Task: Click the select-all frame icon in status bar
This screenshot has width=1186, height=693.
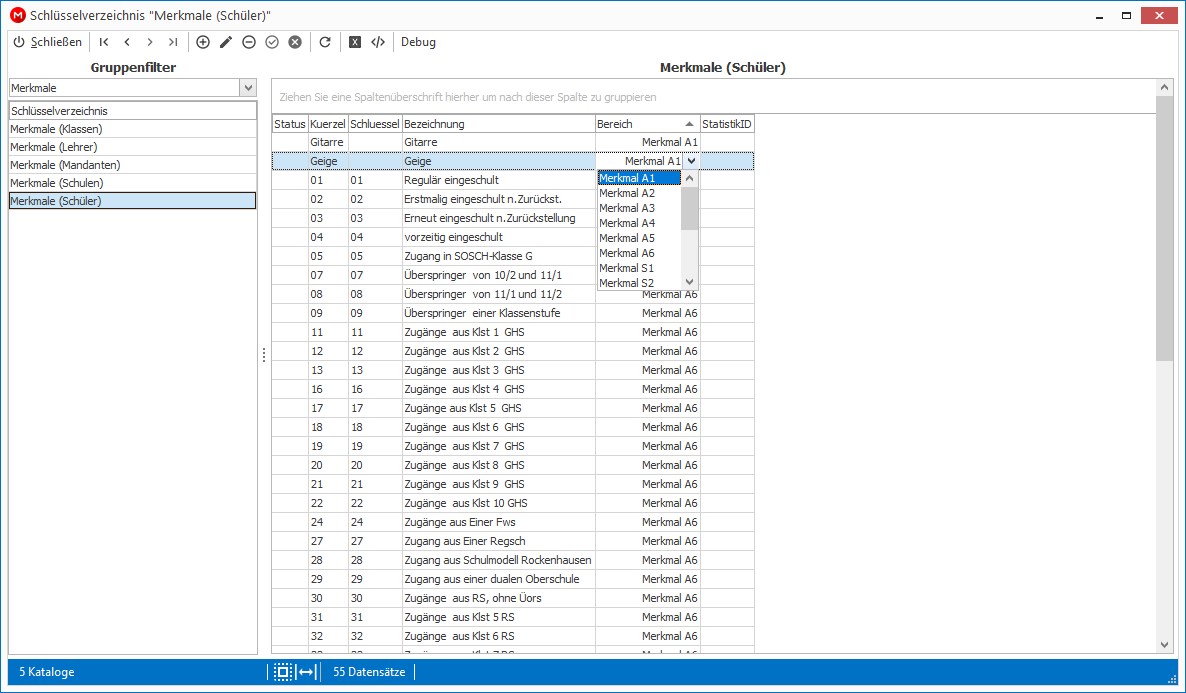Action: [x=283, y=672]
